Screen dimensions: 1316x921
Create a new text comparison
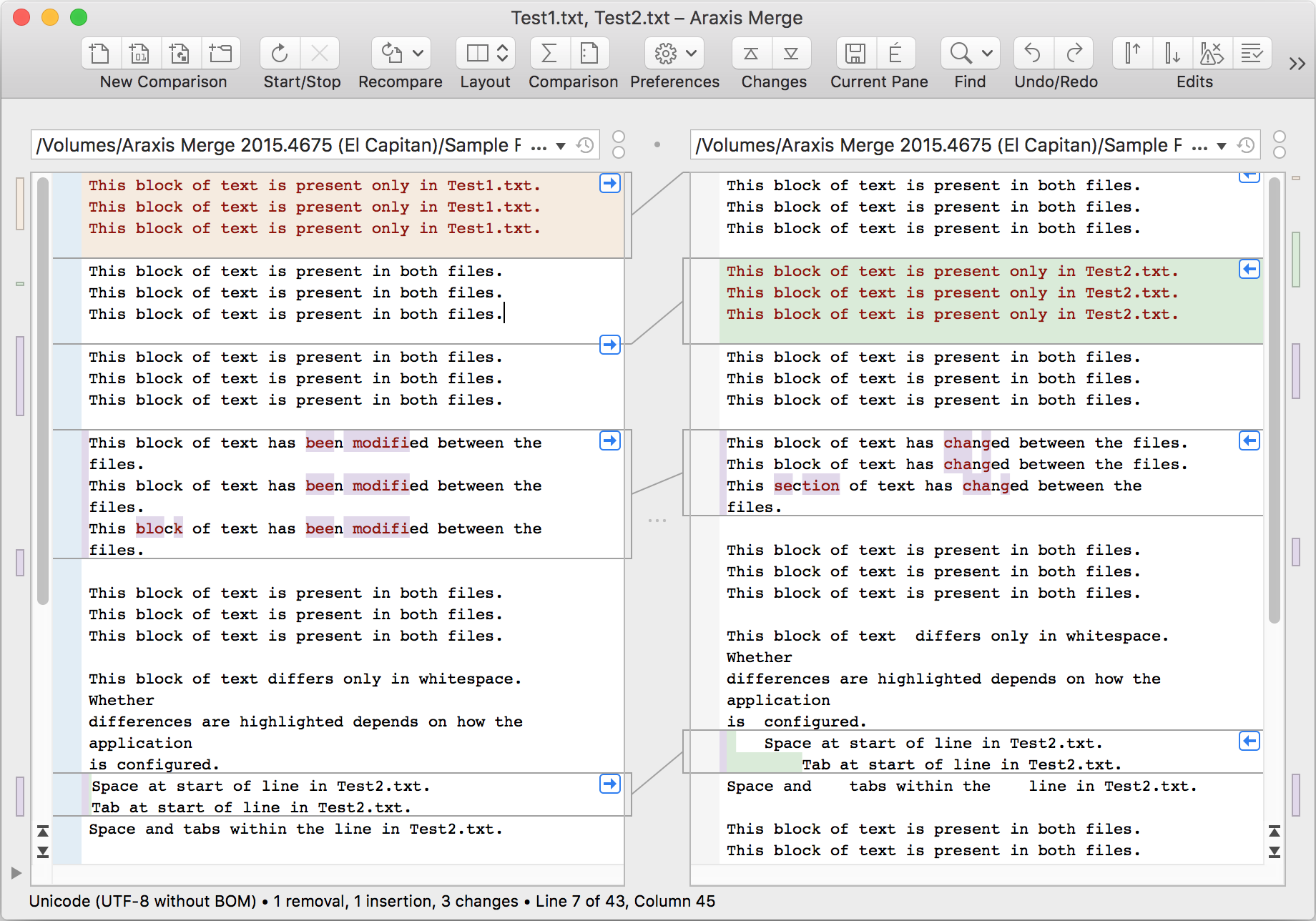pyautogui.click(x=99, y=53)
